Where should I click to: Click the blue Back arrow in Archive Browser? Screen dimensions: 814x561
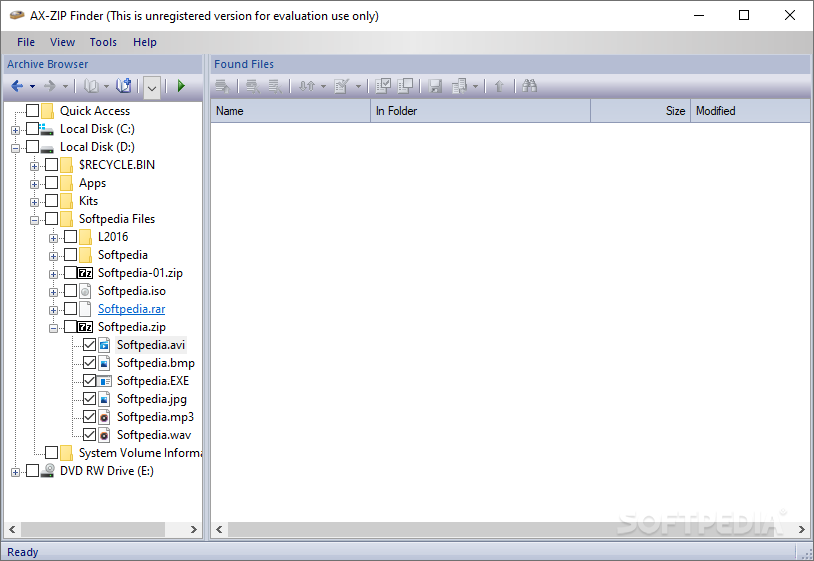point(17,86)
